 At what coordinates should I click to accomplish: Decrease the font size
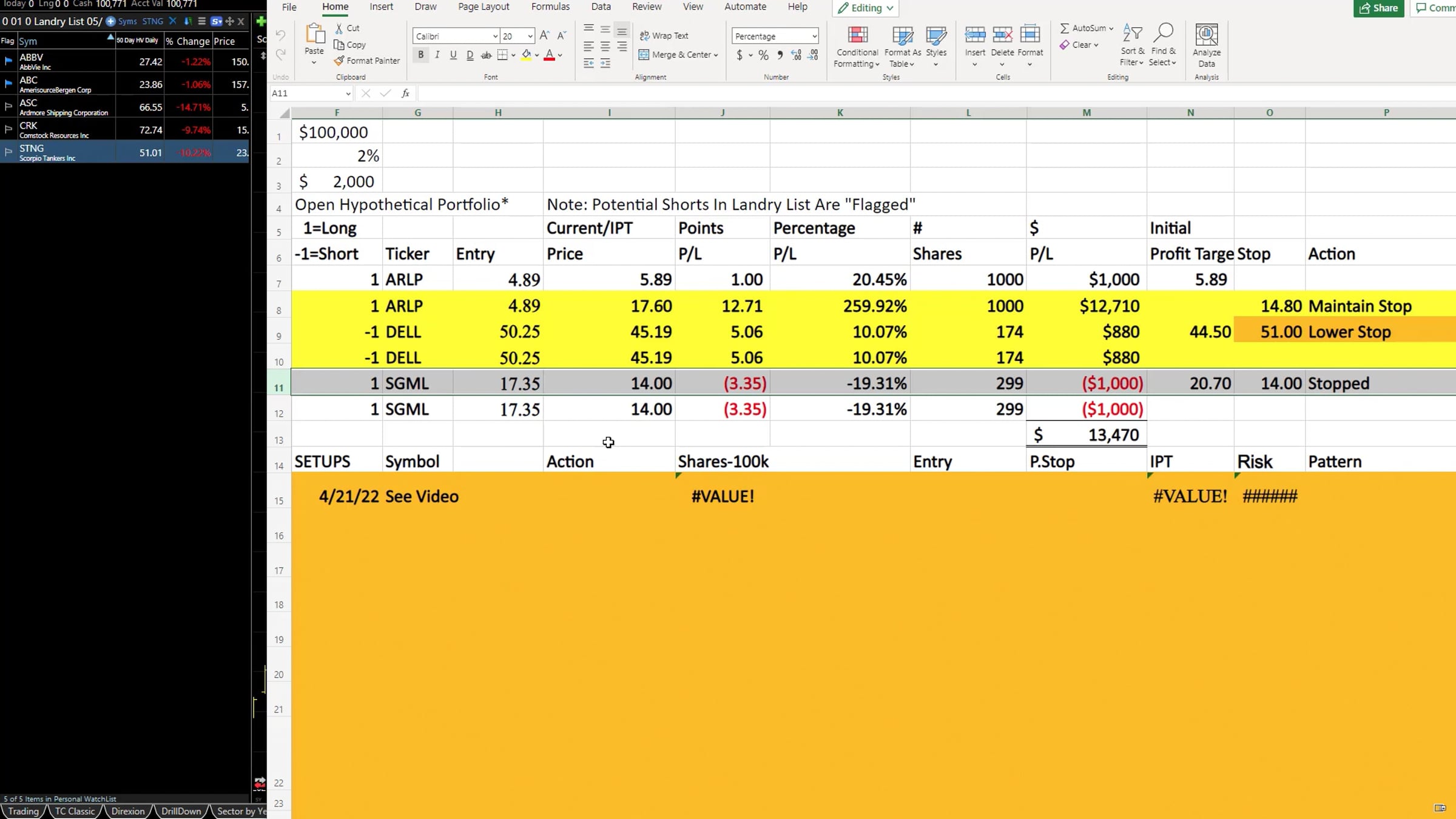562,36
